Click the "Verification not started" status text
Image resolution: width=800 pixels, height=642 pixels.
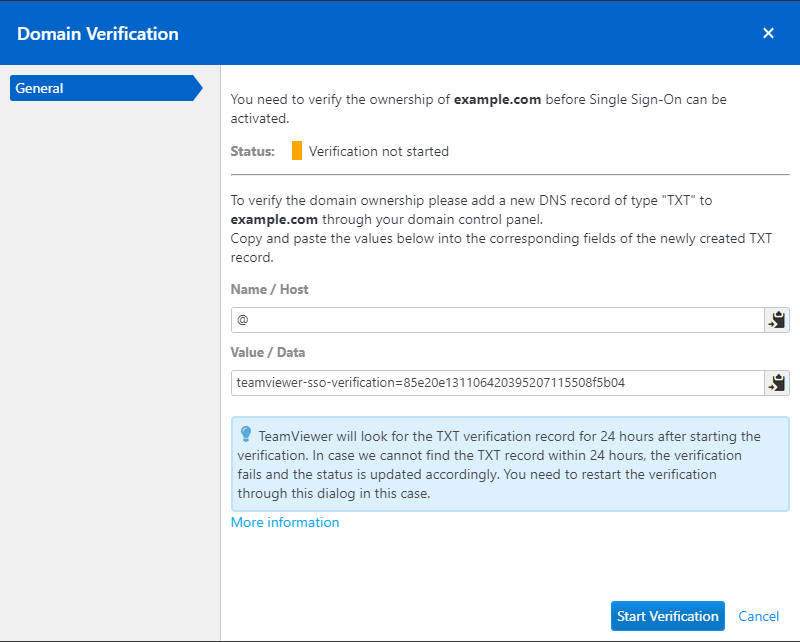click(x=379, y=151)
